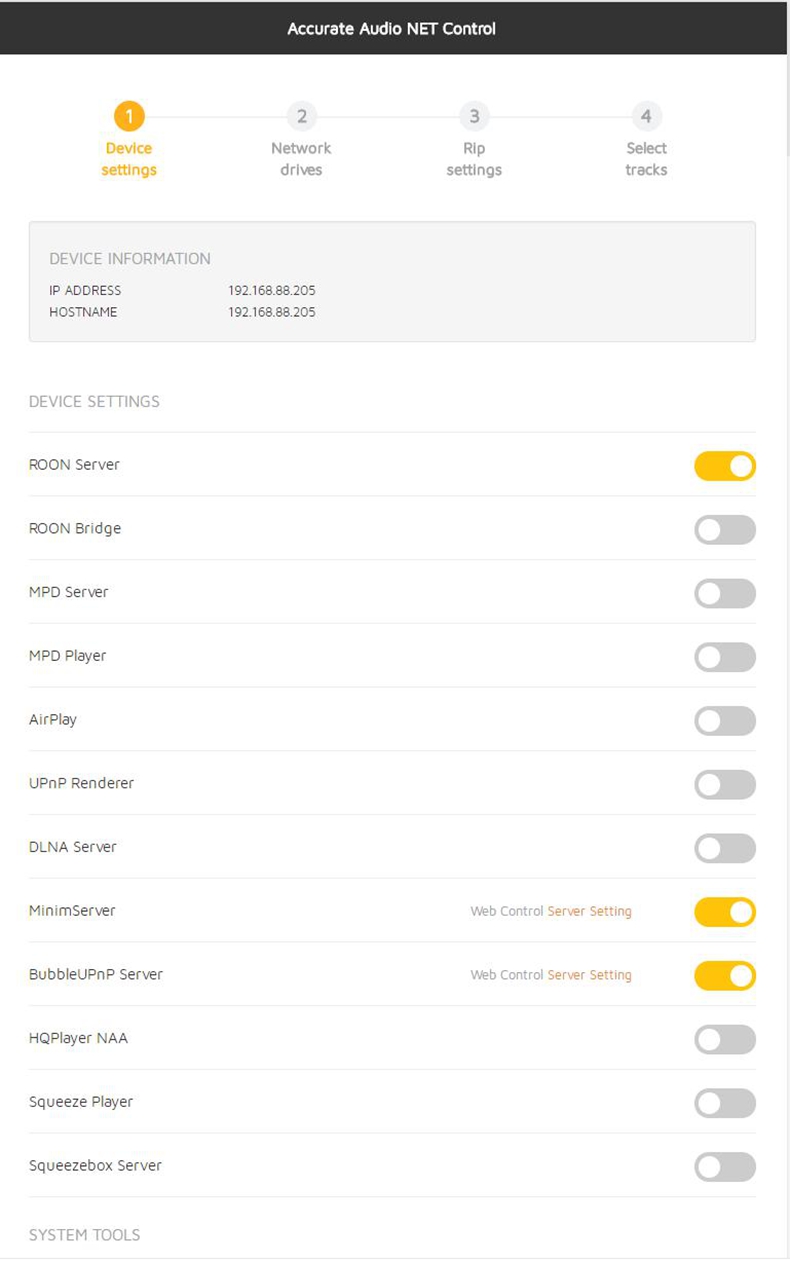Image resolution: width=790 pixels, height=1261 pixels.
Task: Turn off MinimServer toggle
Action: [725, 912]
